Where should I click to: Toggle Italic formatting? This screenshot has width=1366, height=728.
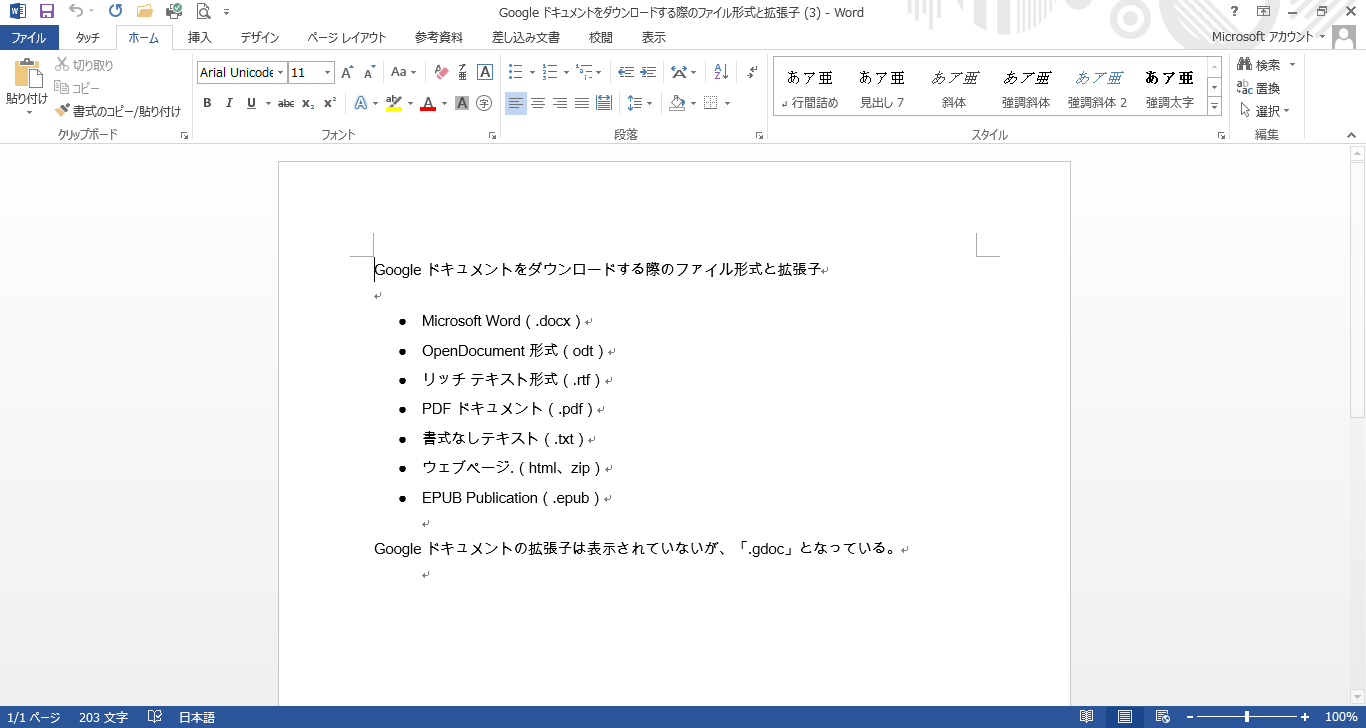tap(229, 103)
